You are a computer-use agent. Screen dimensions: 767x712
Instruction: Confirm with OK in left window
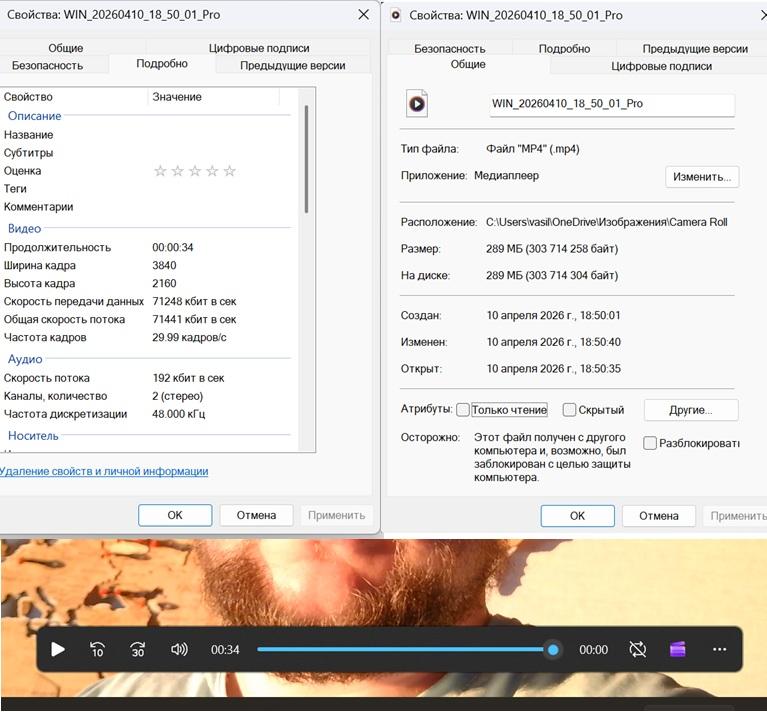(175, 515)
